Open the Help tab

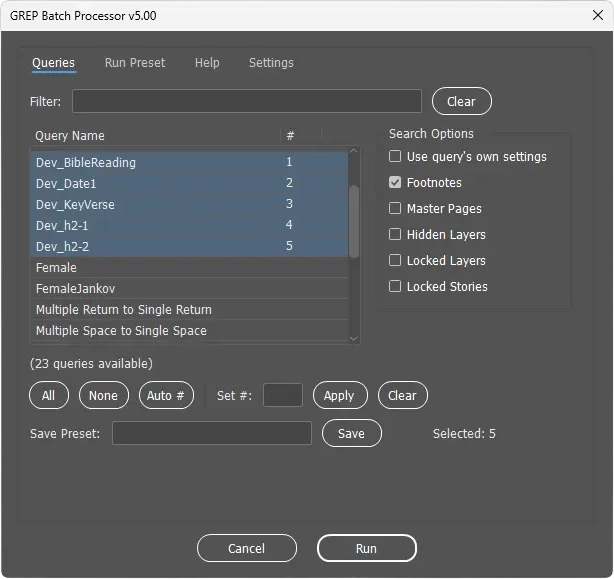207,63
